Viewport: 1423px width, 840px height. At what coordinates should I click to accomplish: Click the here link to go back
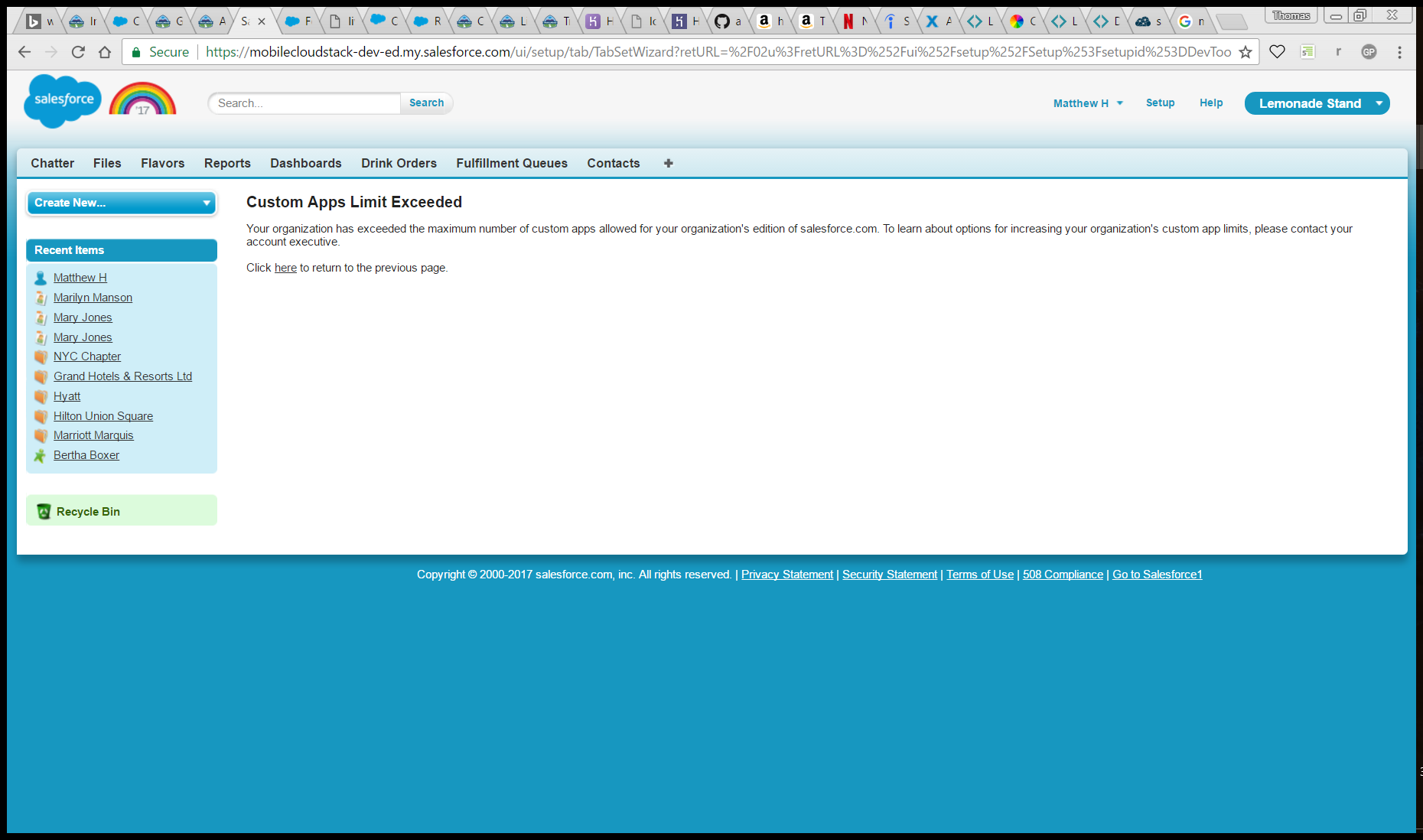click(x=285, y=268)
